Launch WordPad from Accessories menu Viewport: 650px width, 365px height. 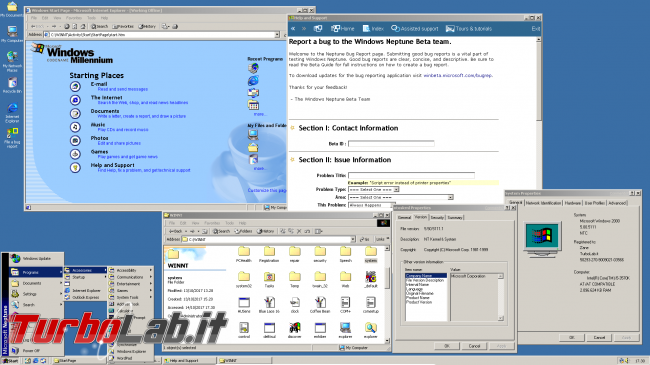pyautogui.click(x=130, y=358)
